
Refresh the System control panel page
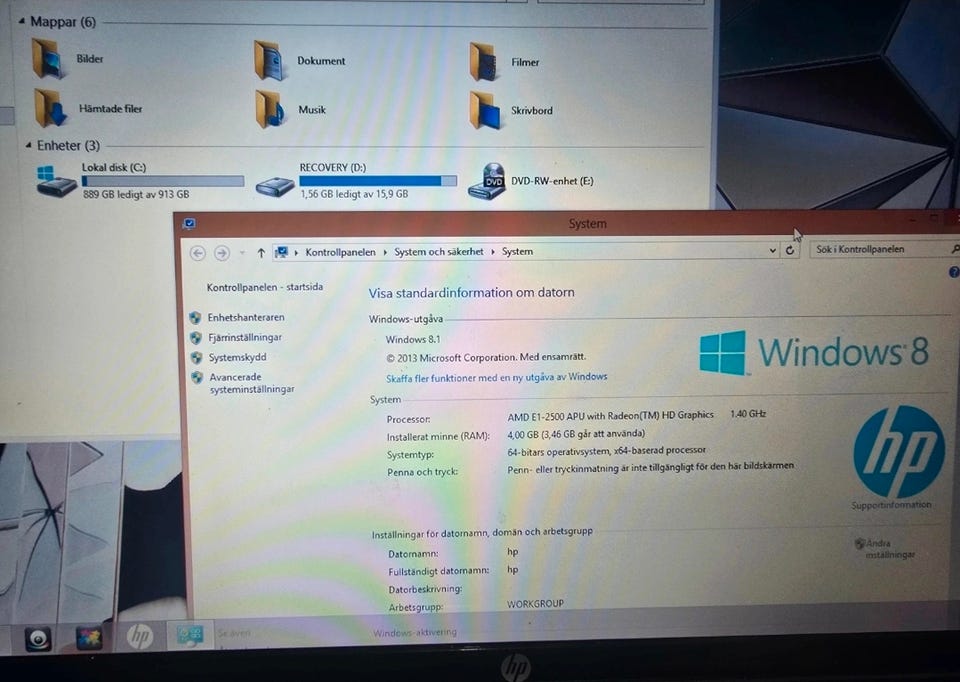(x=790, y=250)
